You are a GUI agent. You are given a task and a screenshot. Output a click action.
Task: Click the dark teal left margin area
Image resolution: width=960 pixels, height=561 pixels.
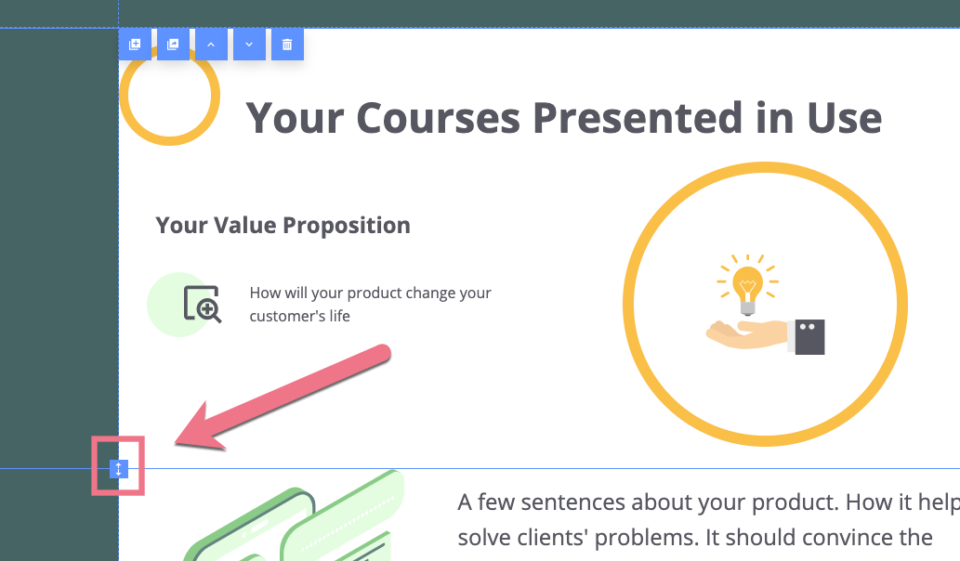point(59,245)
